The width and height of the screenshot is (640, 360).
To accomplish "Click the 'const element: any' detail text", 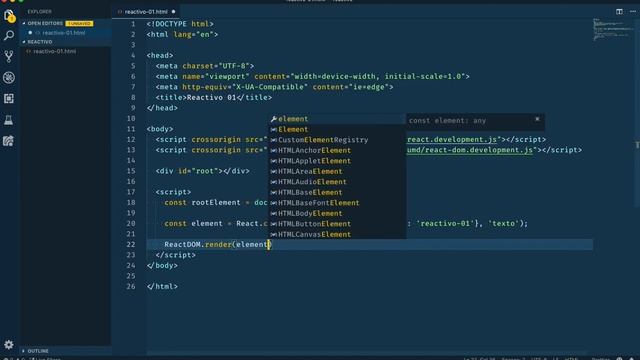I will coord(447,121).
